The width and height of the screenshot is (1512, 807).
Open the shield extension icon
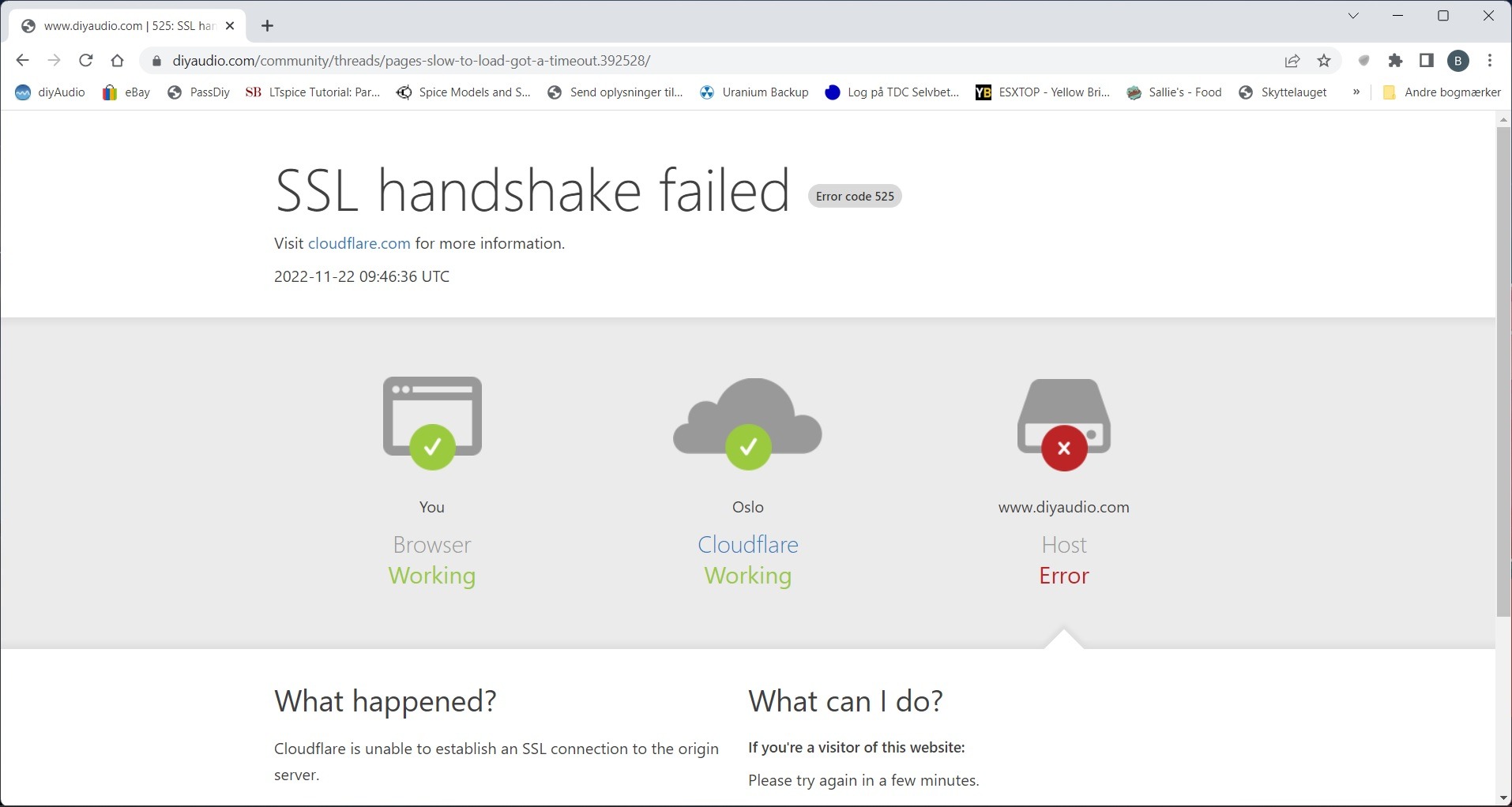point(1364,61)
